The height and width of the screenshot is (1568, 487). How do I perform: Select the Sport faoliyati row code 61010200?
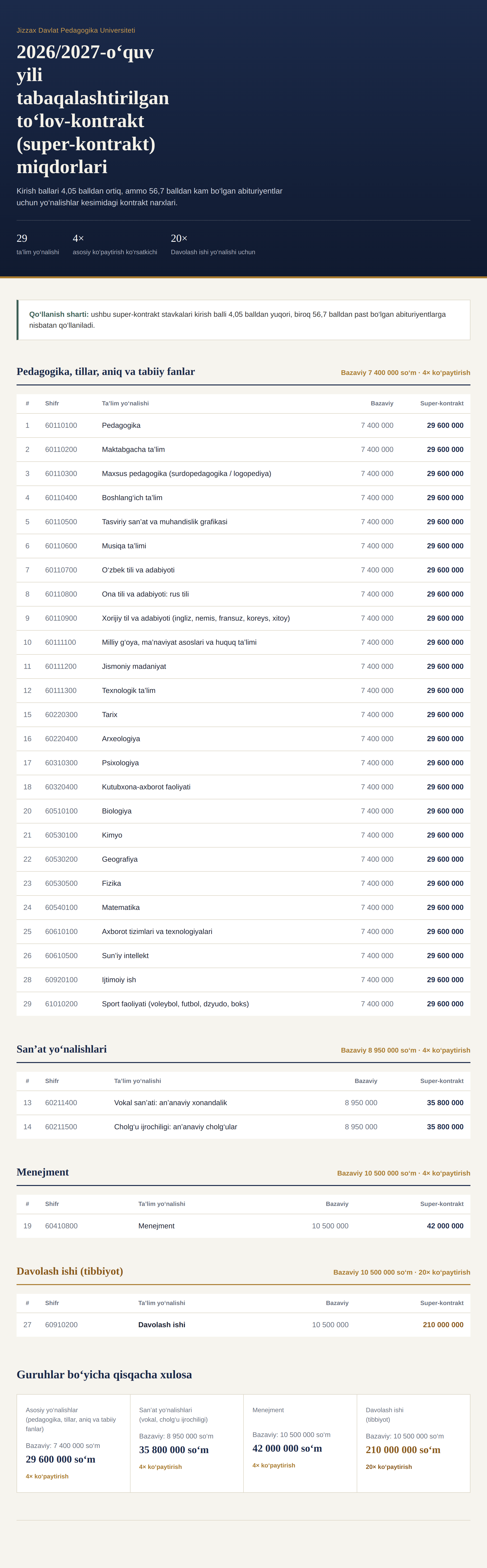[61, 1004]
